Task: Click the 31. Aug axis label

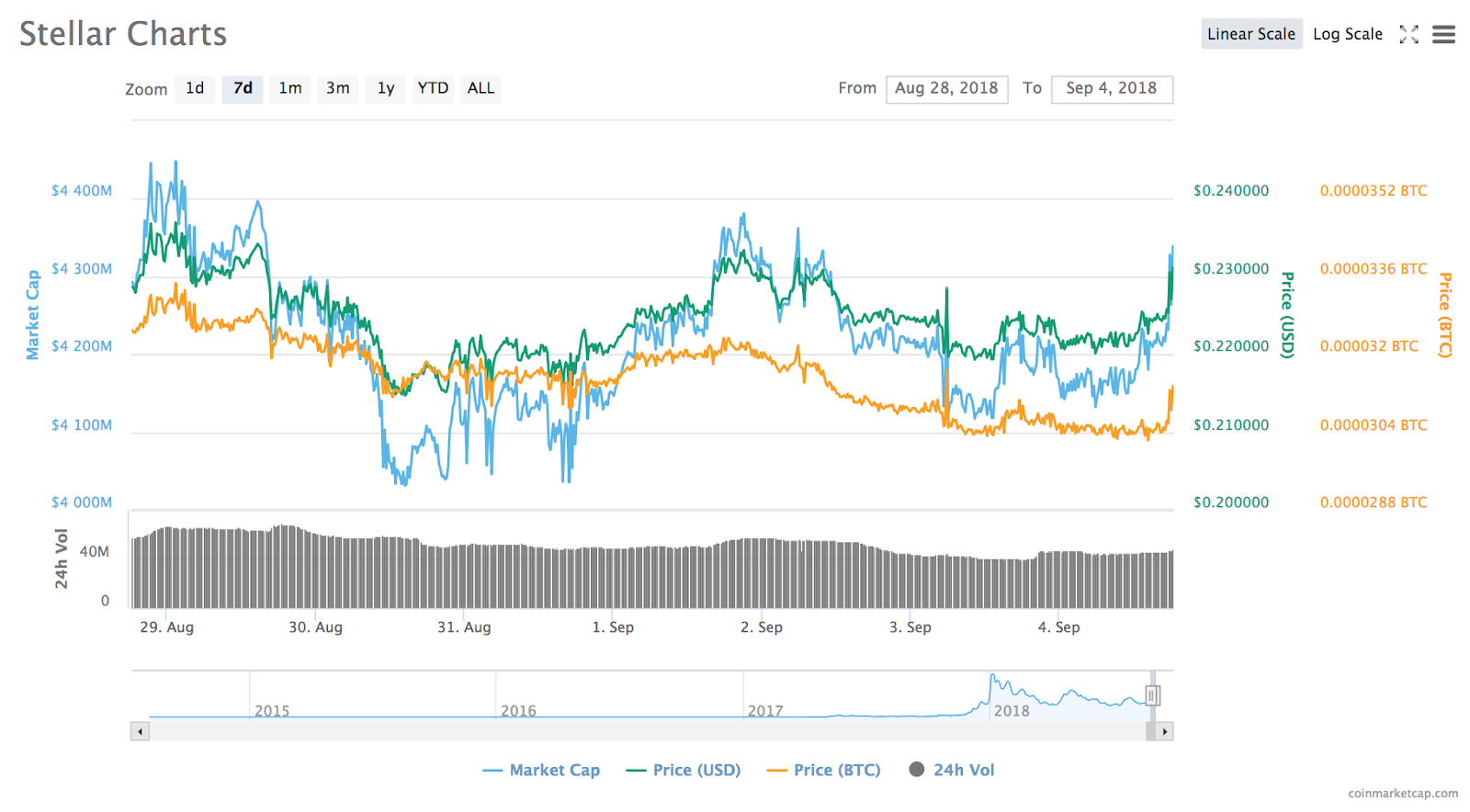Action: coord(464,627)
